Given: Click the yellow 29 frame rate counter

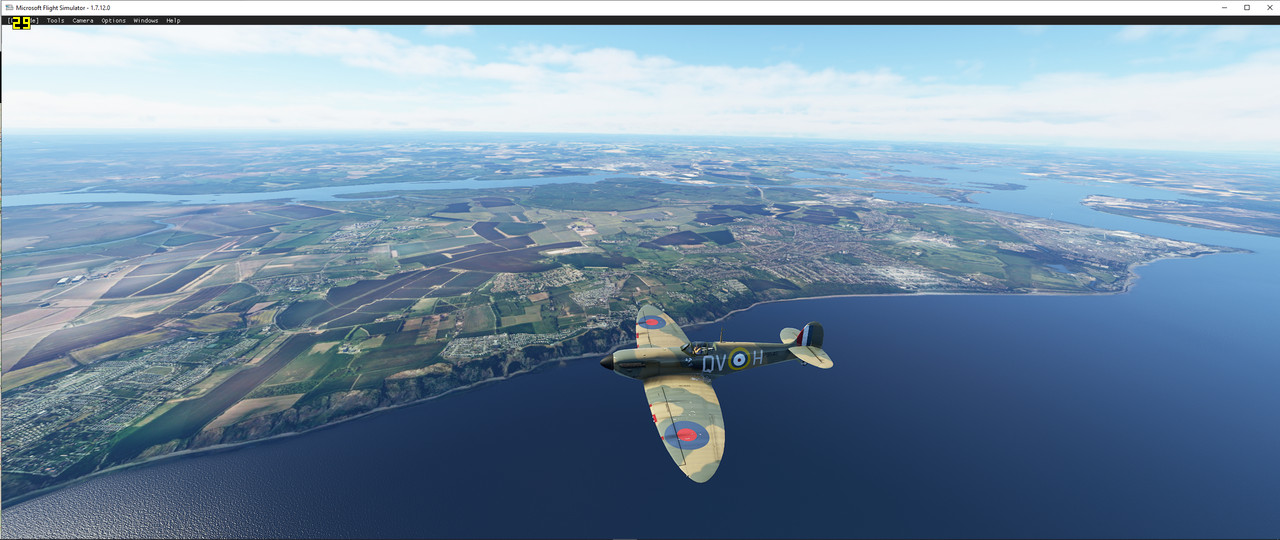Looking at the screenshot, I should coord(21,22).
